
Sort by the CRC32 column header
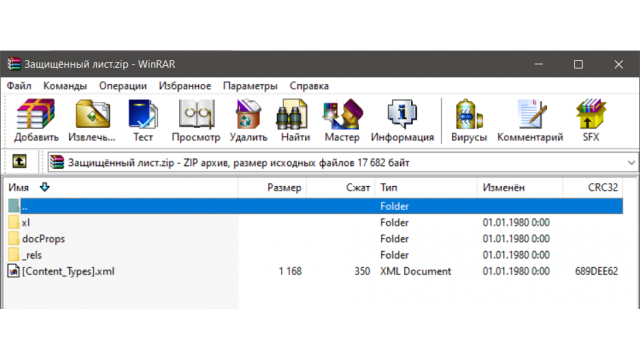pyautogui.click(x=593, y=187)
